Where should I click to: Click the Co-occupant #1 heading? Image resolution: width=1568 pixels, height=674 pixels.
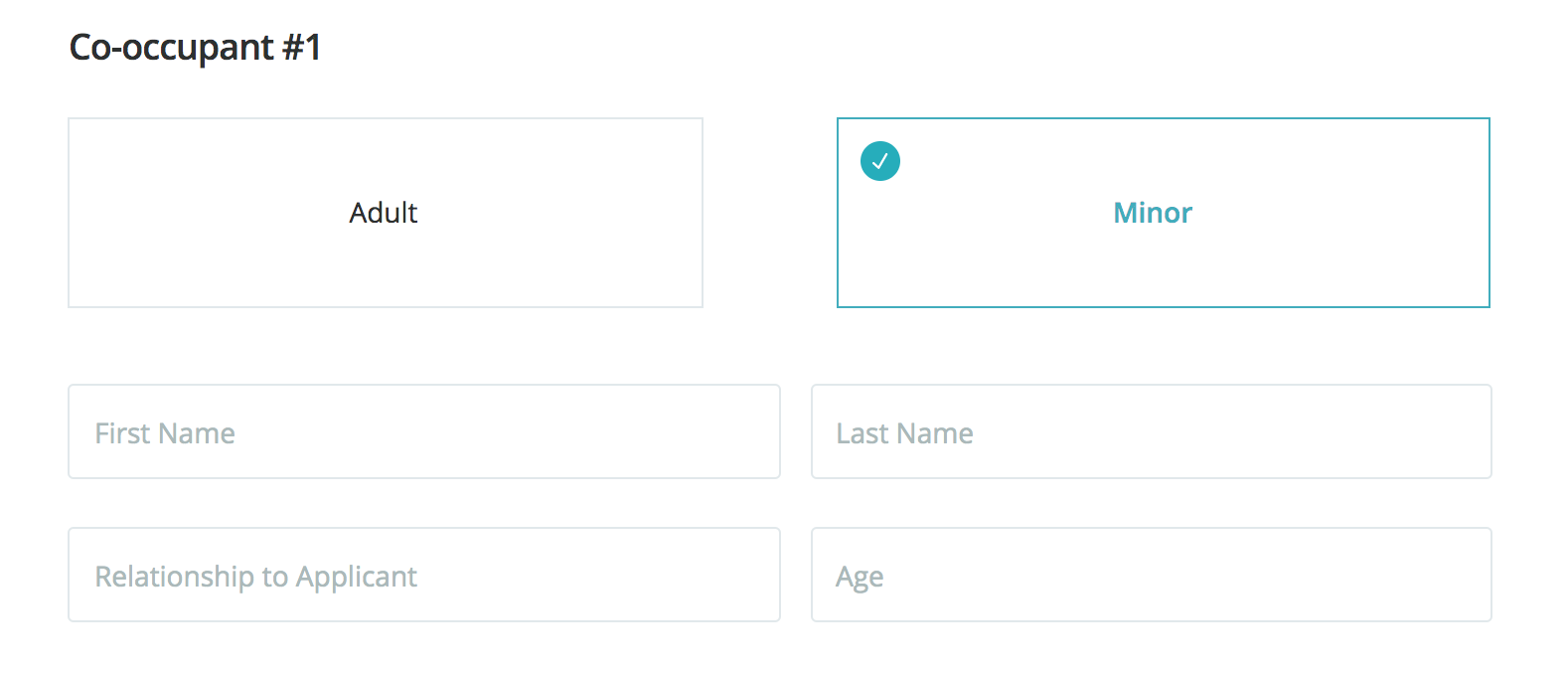tap(196, 48)
